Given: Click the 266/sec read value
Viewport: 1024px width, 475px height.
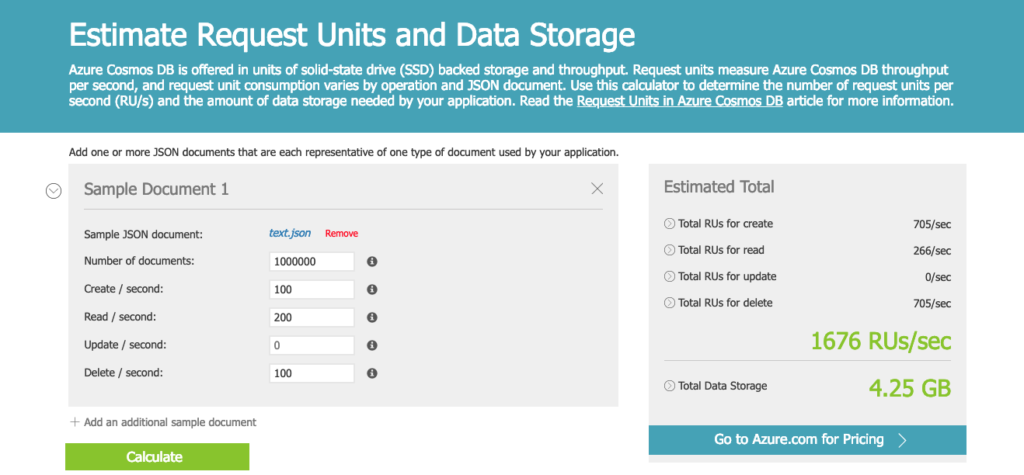Looking at the screenshot, I should (x=932, y=251).
